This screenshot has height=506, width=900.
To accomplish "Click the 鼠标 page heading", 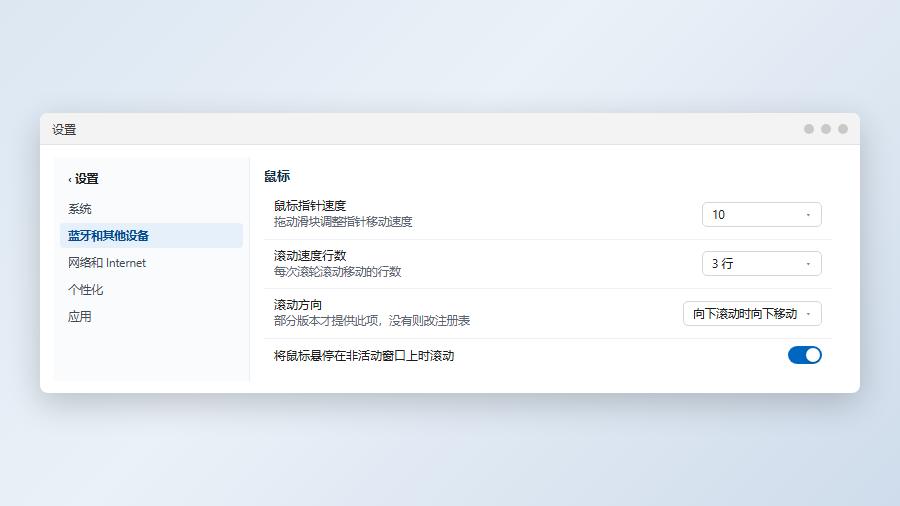I will pyautogui.click(x=277, y=176).
